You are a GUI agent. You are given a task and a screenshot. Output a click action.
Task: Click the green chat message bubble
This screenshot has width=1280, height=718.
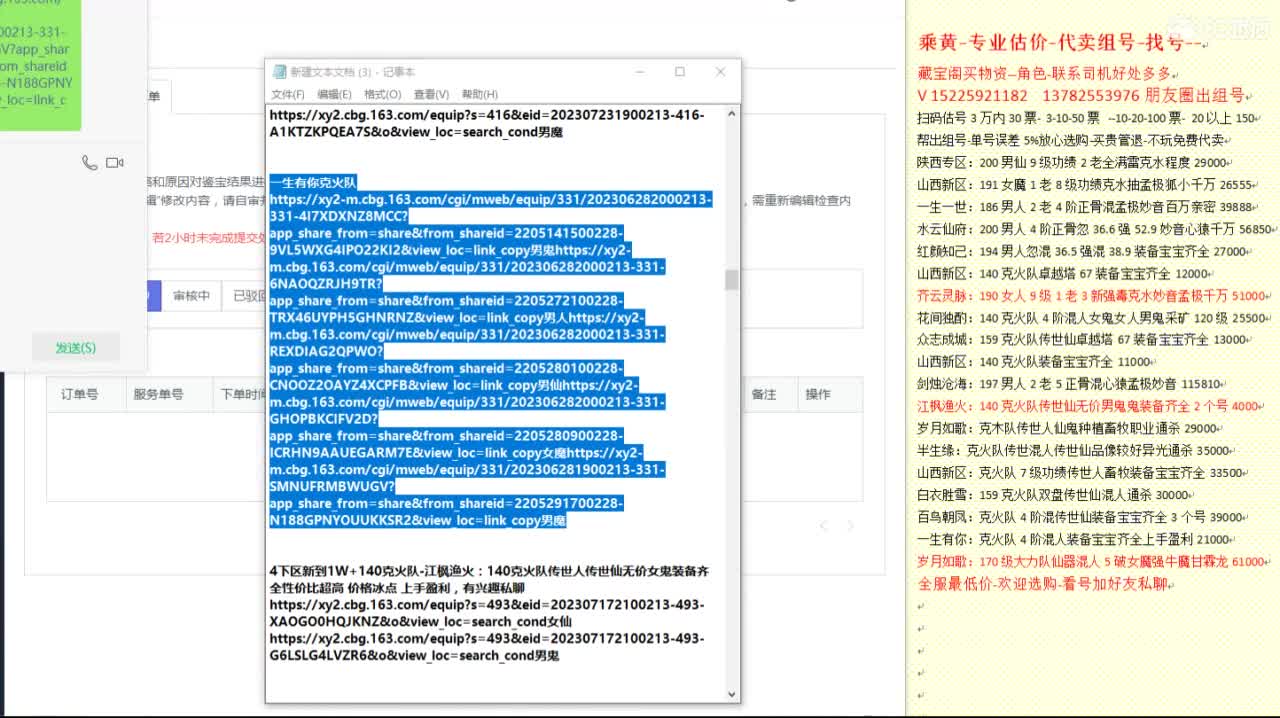pyautogui.click(x=40, y=65)
